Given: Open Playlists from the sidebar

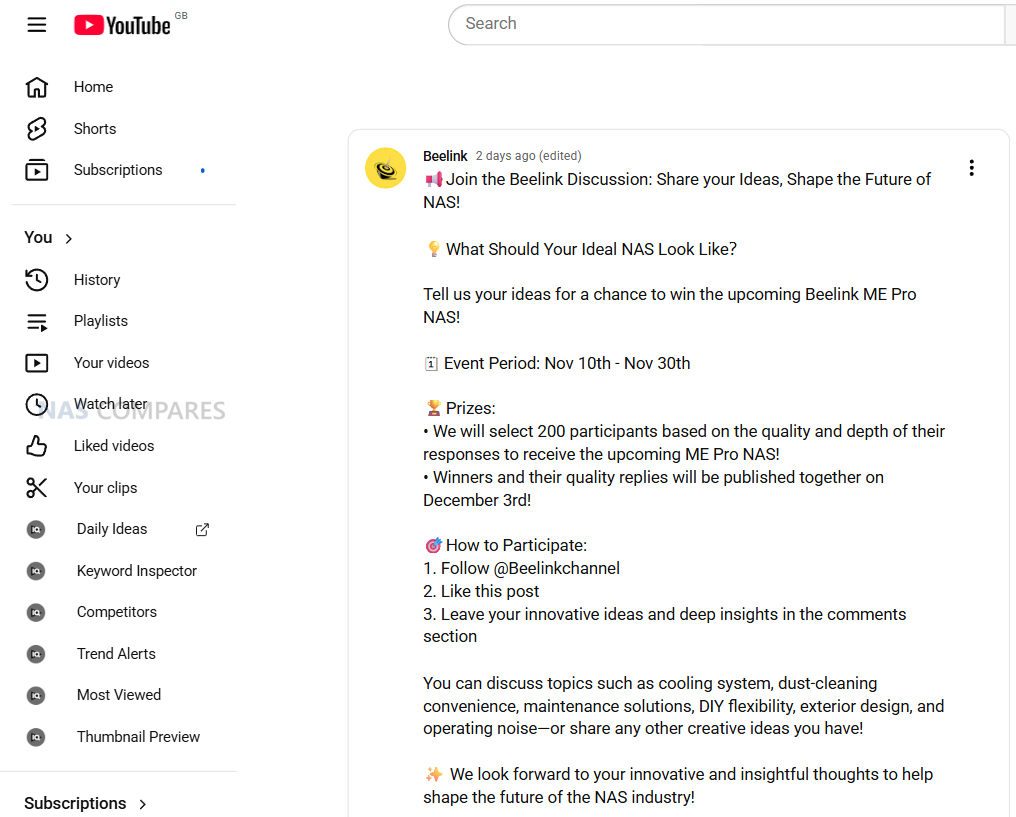Looking at the screenshot, I should pos(101,321).
